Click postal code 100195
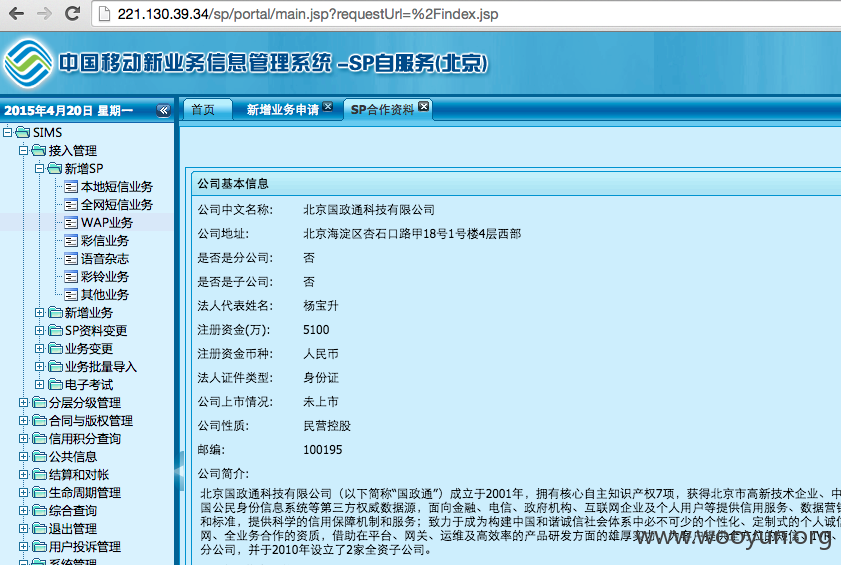This screenshot has height=565, width=841. click(322, 450)
